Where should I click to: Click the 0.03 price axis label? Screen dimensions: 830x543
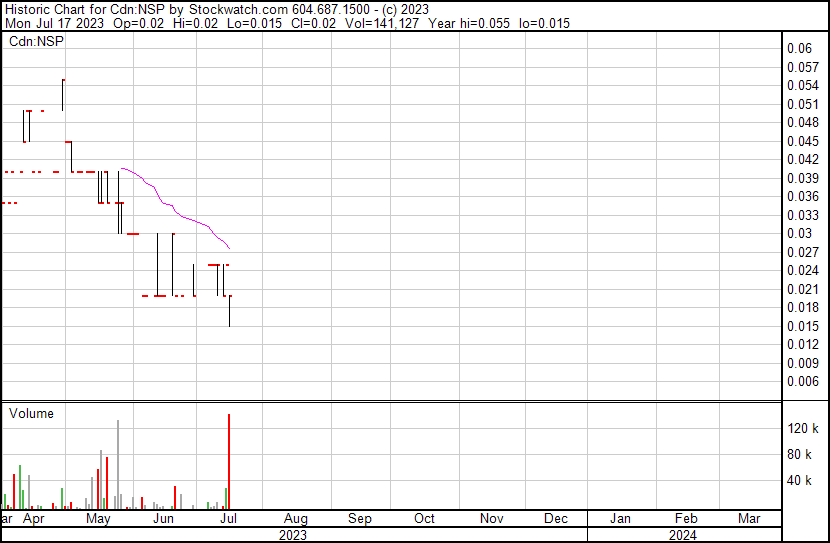coord(798,233)
